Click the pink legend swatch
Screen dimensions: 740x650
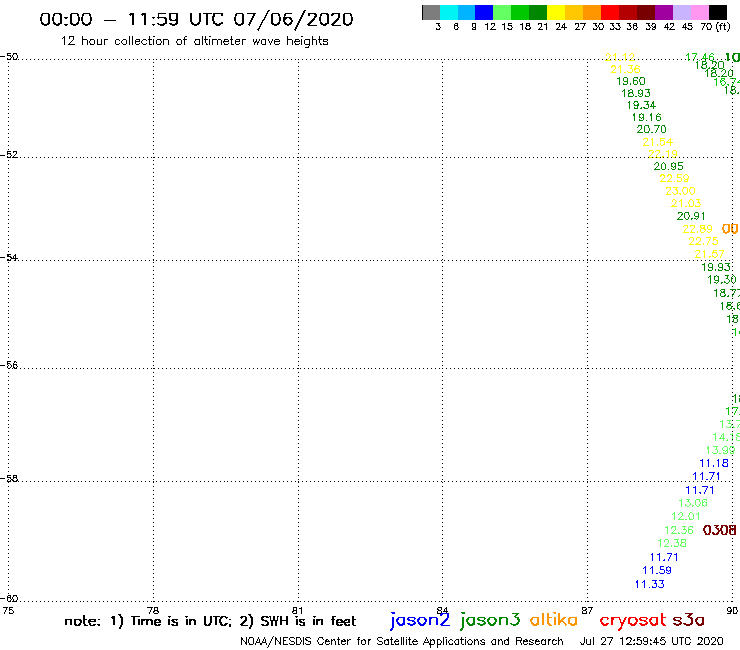tap(699, 12)
